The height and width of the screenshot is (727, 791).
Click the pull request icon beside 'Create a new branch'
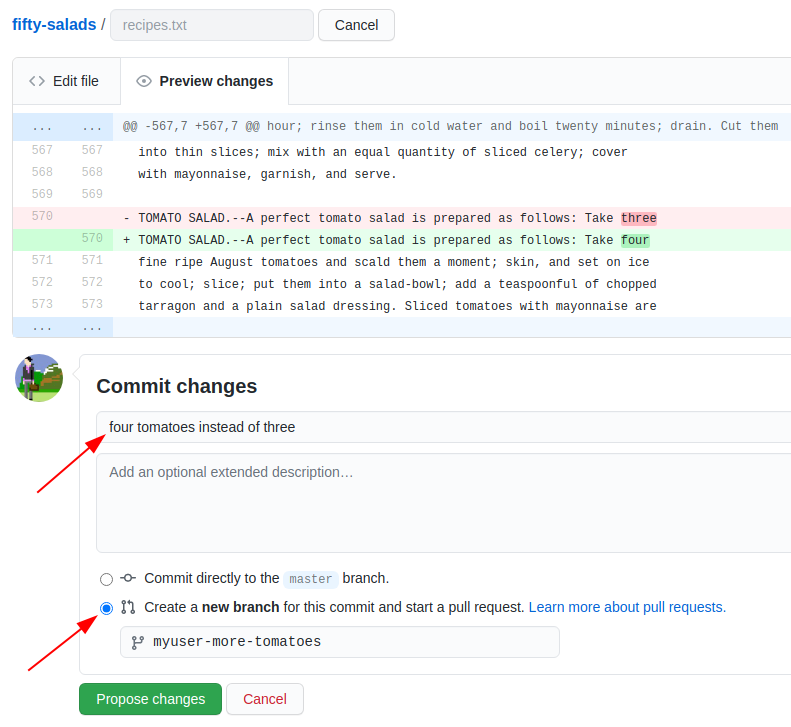pos(128,607)
